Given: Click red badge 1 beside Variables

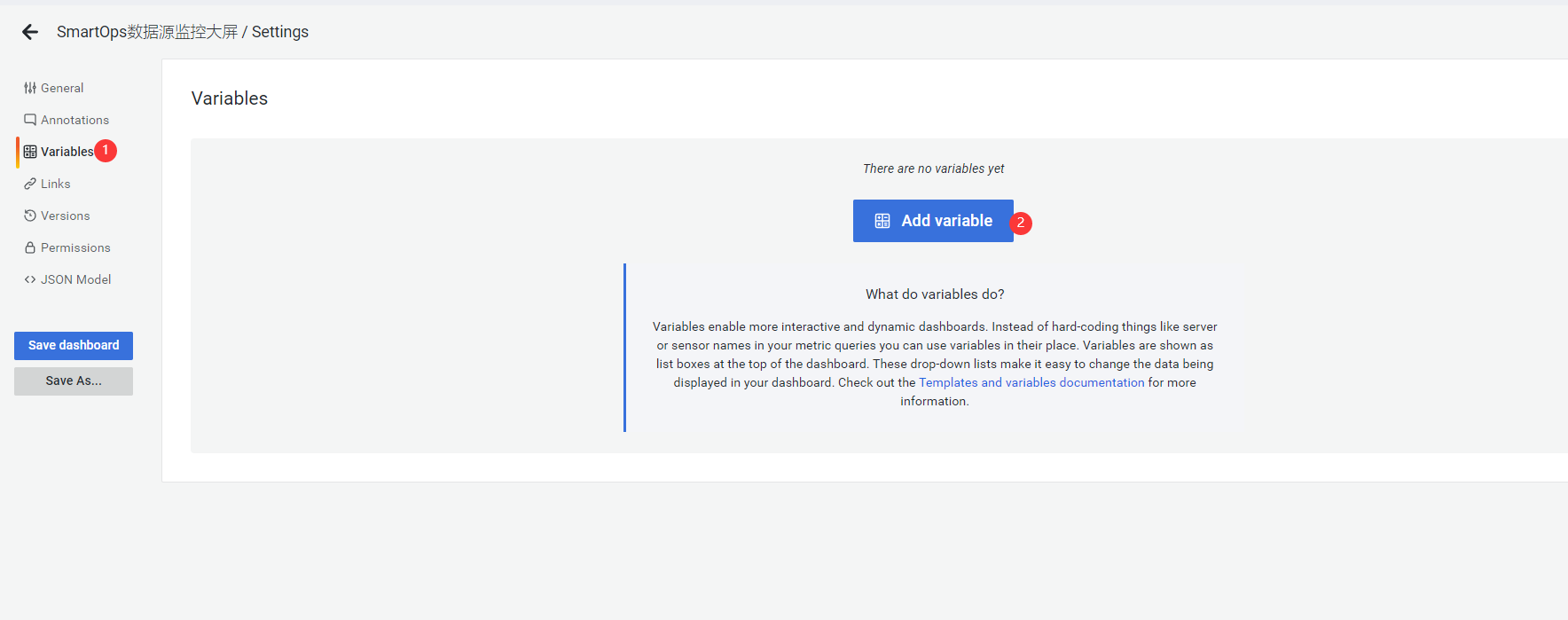Looking at the screenshot, I should 106,151.
